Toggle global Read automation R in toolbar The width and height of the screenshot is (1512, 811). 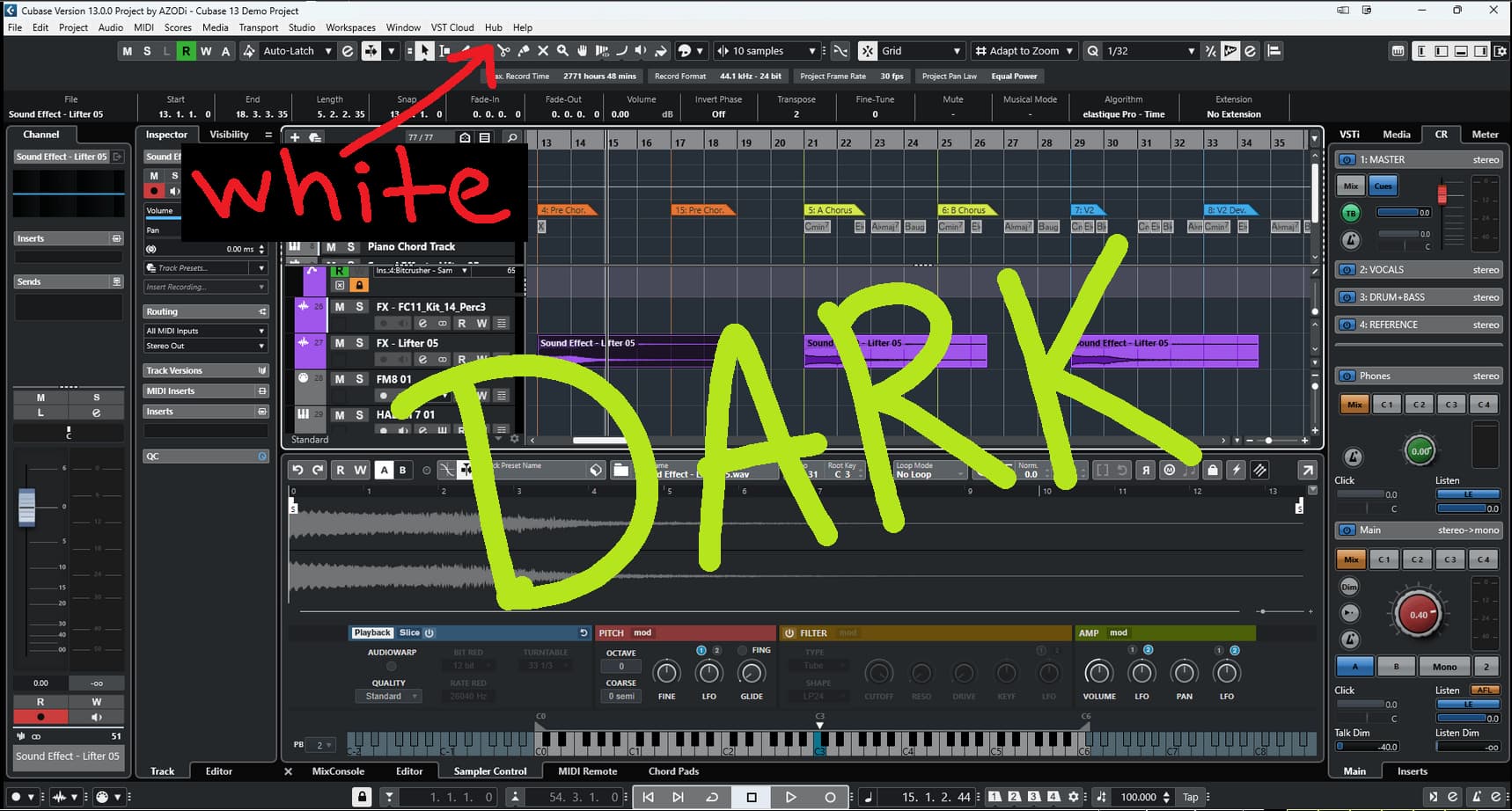coord(186,51)
